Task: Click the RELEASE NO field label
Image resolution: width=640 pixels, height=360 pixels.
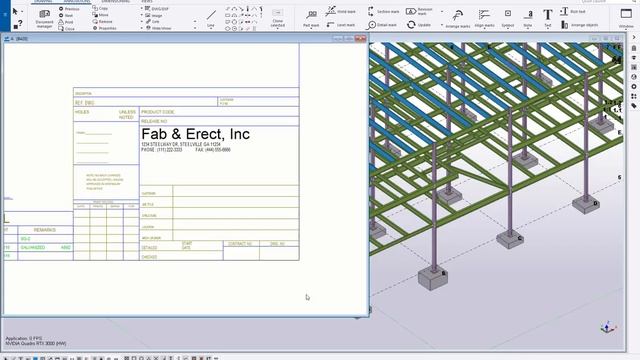Action: [154, 122]
